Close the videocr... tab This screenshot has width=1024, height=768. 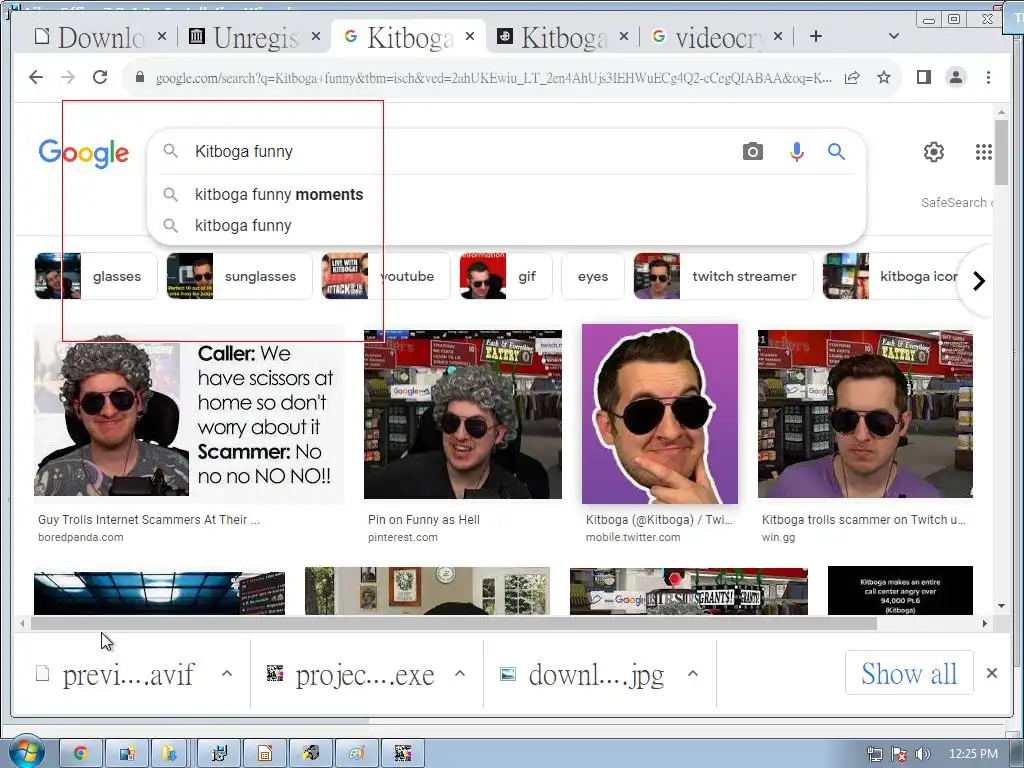[x=778, y=37]
